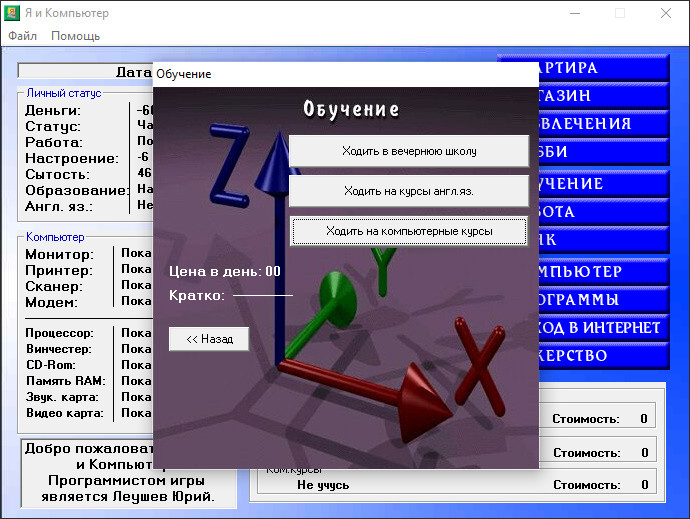Open the Помощь menu

pos(76,36)
